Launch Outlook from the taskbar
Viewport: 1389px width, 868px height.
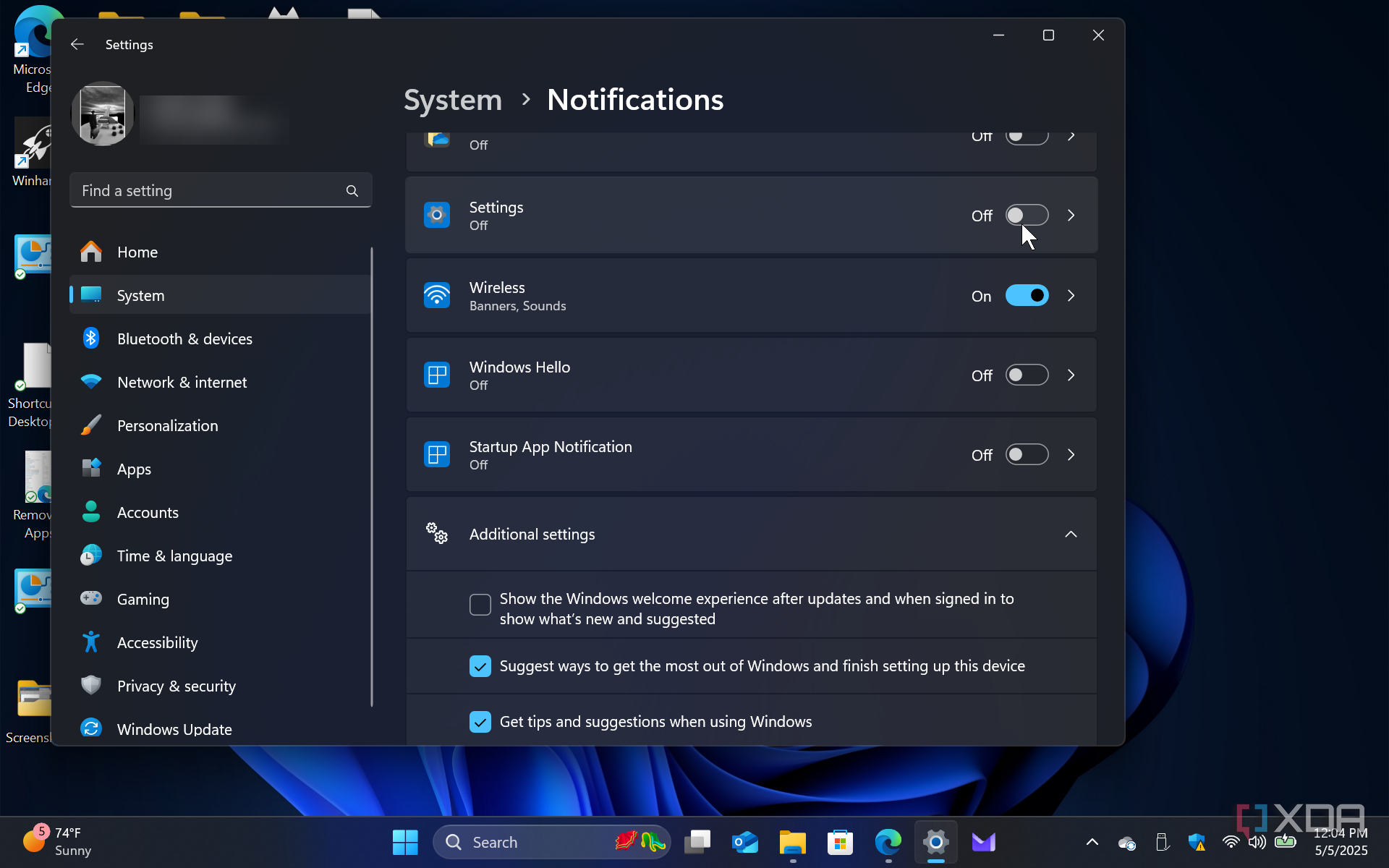pos(745,842)
